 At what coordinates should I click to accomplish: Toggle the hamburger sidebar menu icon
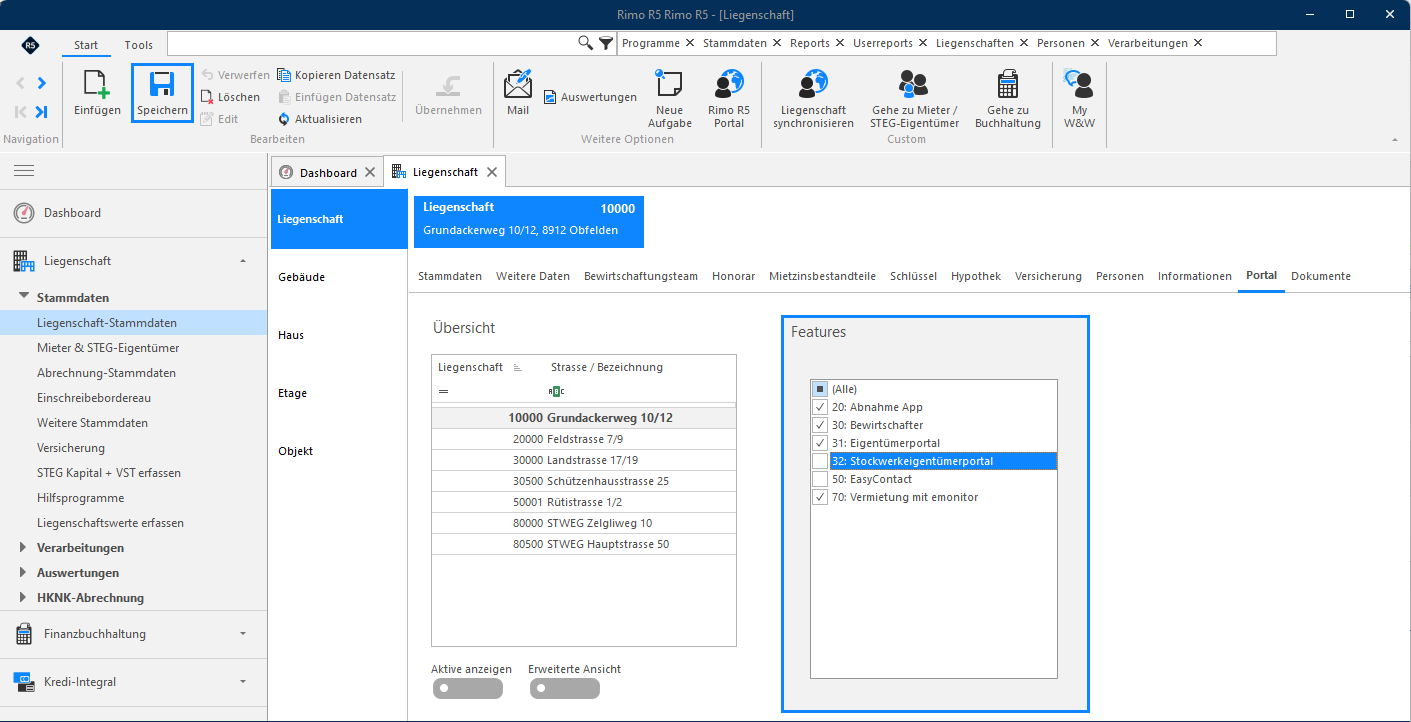[x=24, y=172]
